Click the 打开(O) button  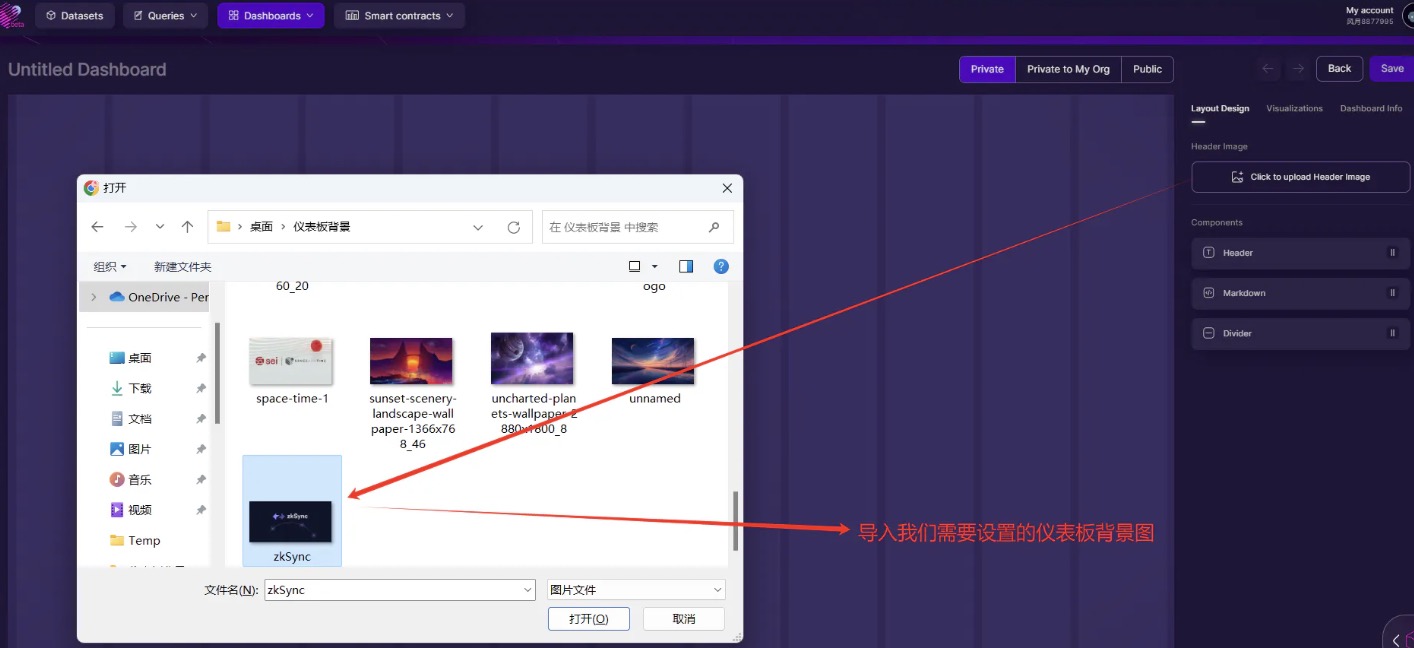(x=588, y=619)
